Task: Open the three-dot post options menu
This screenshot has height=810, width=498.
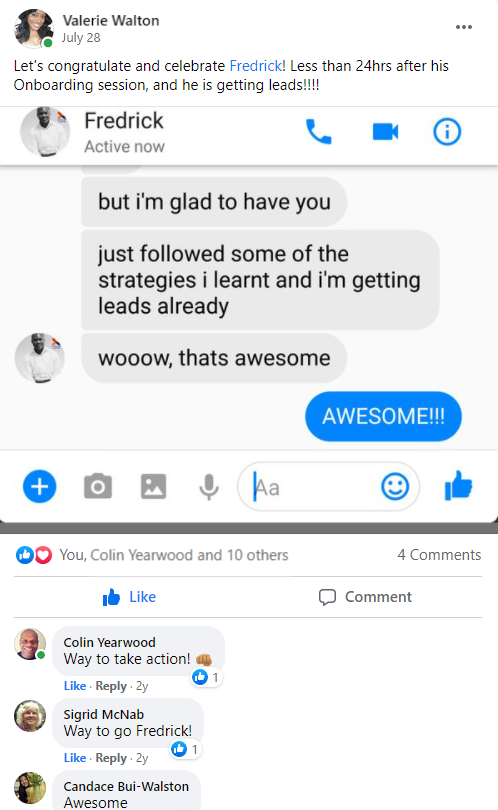Action: [x=464, y=27]
